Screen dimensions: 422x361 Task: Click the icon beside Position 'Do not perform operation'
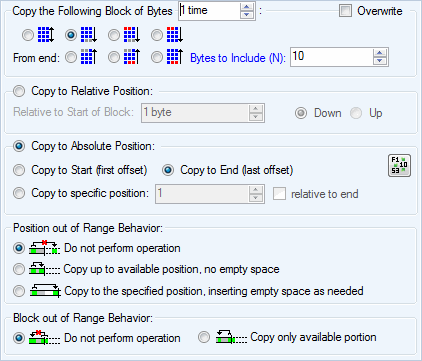click(x=44, y=248)
